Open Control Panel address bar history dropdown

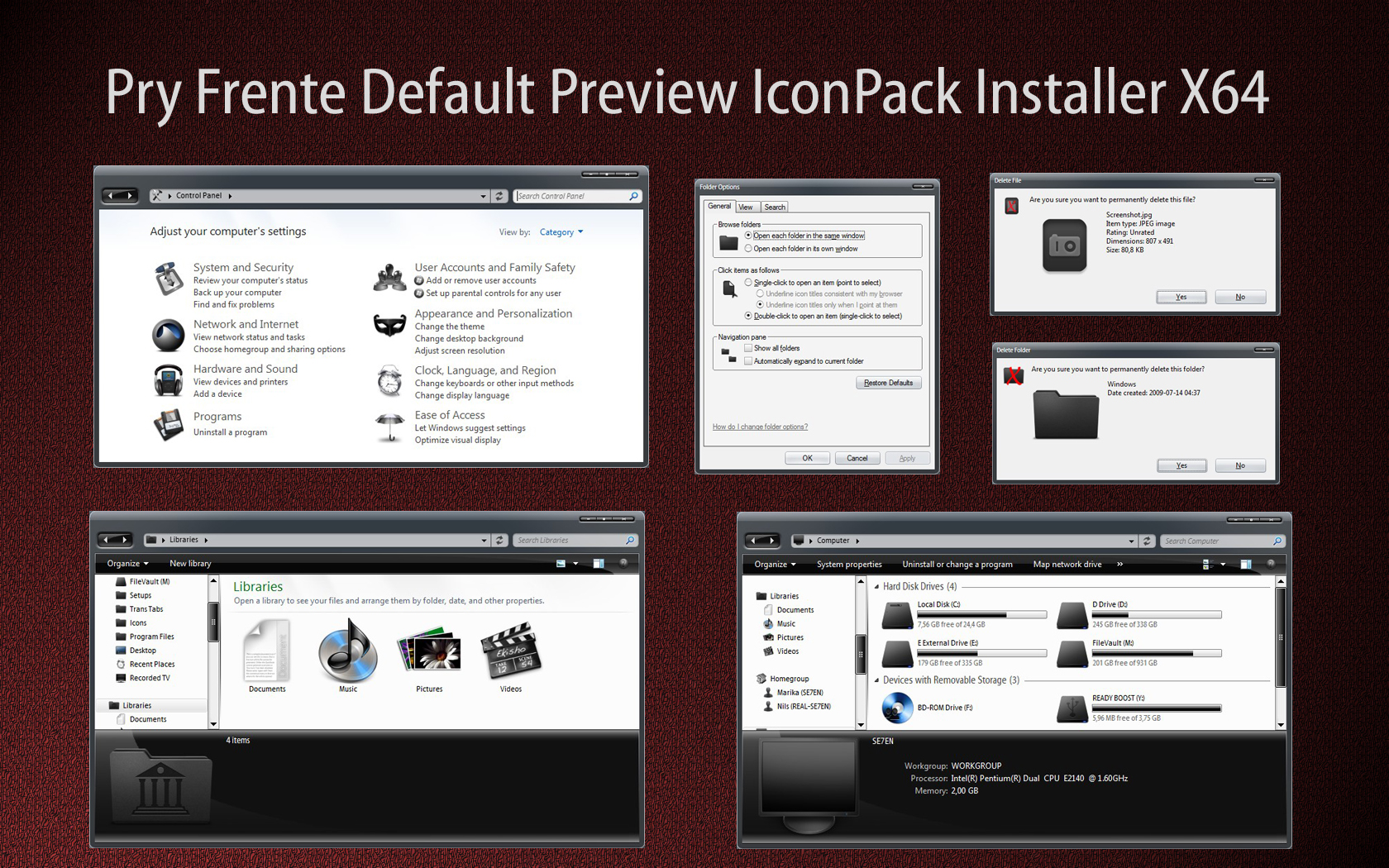[483, 196]
